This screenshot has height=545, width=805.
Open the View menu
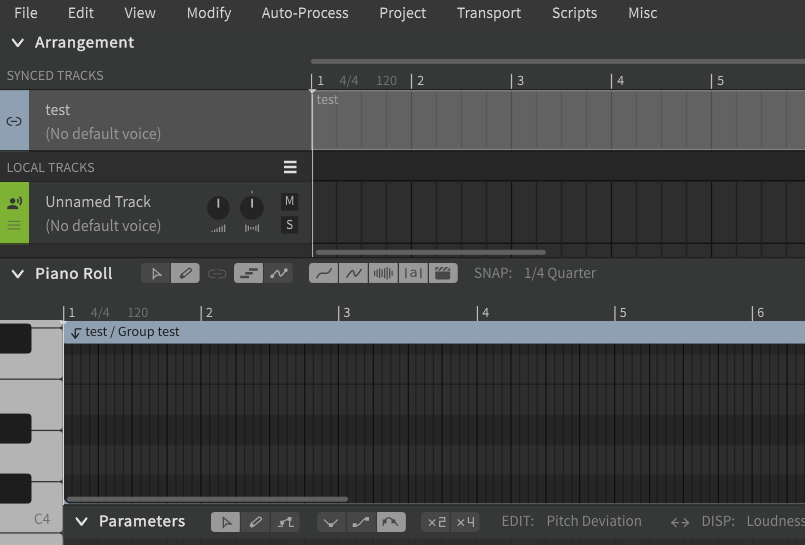pyautogui.click(x=140, y=13)
